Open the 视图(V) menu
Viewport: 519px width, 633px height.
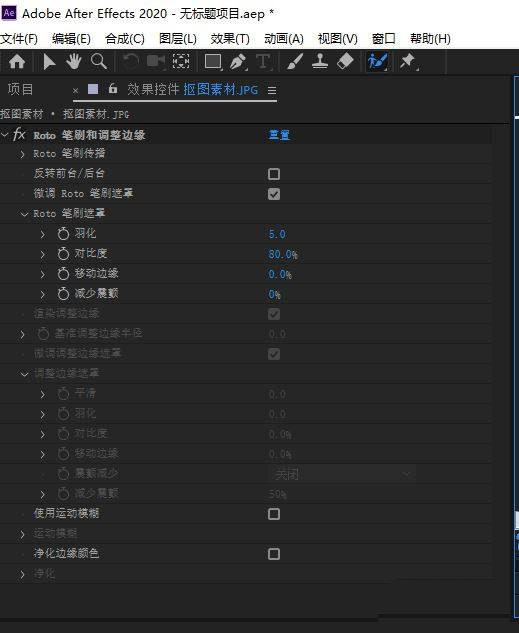[x=338, y=39]
